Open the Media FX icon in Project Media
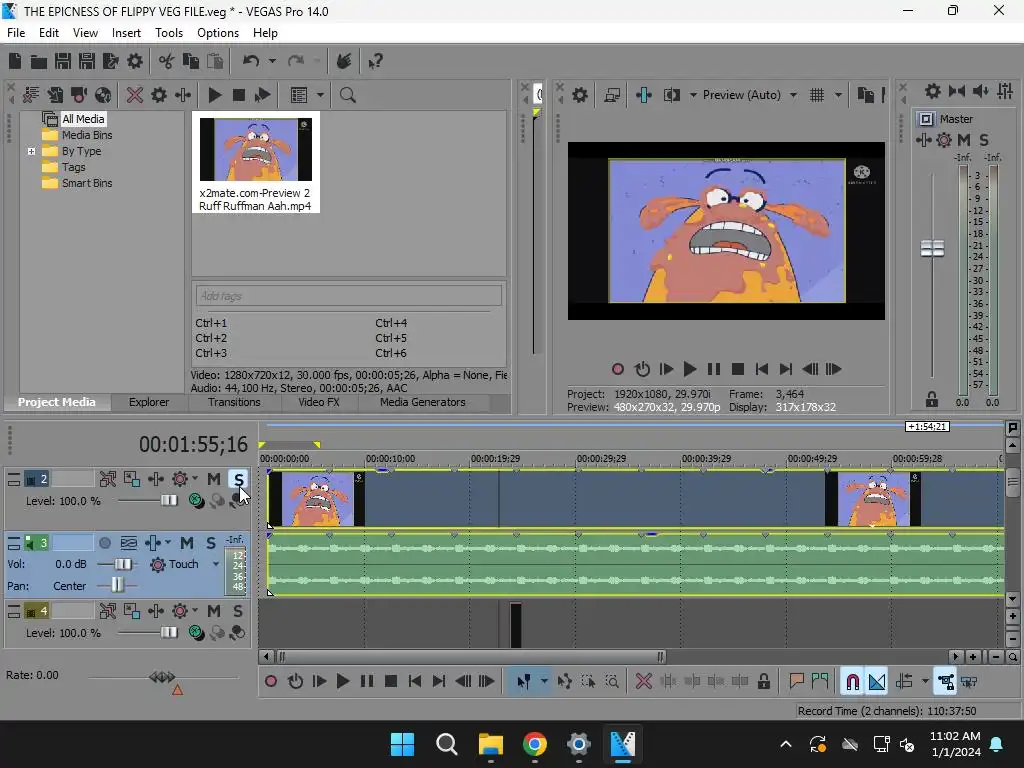The image size is (1024, 768). coord(183,95)
